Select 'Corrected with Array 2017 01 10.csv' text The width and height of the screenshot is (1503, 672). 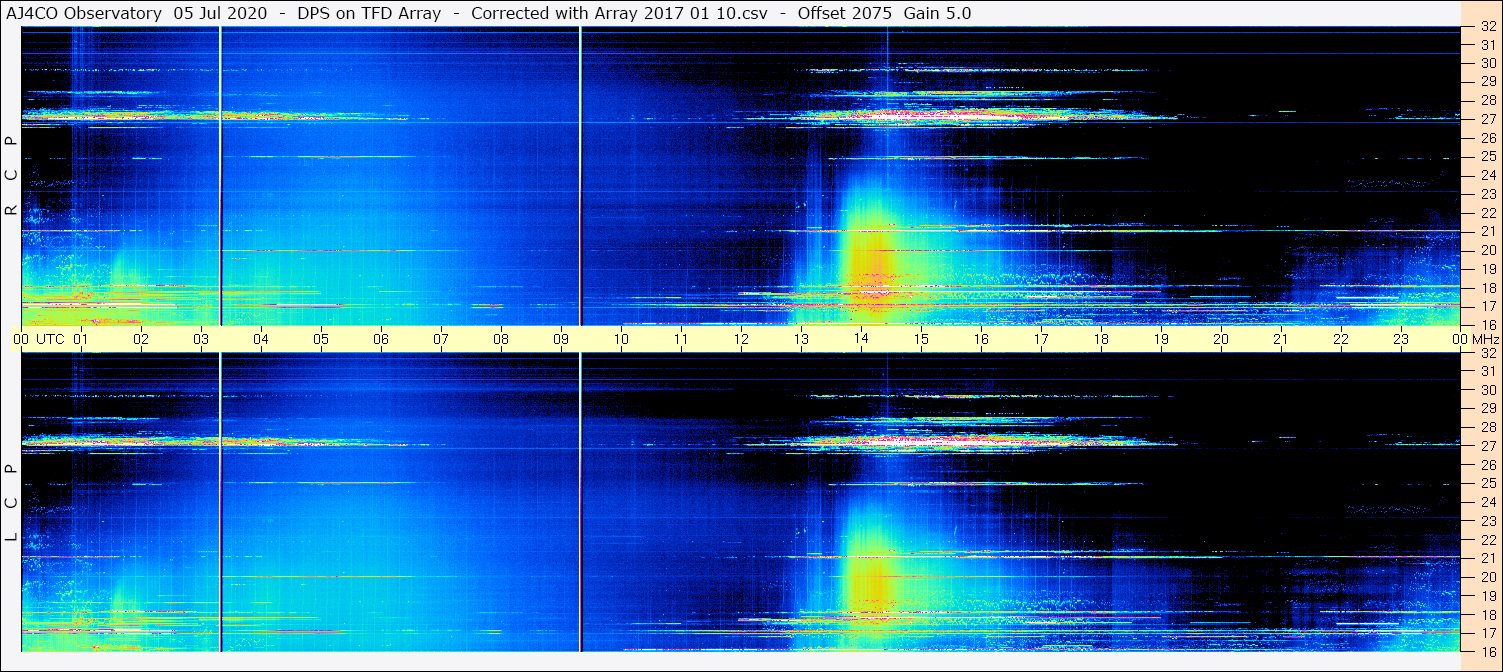[x=619, y=13]
